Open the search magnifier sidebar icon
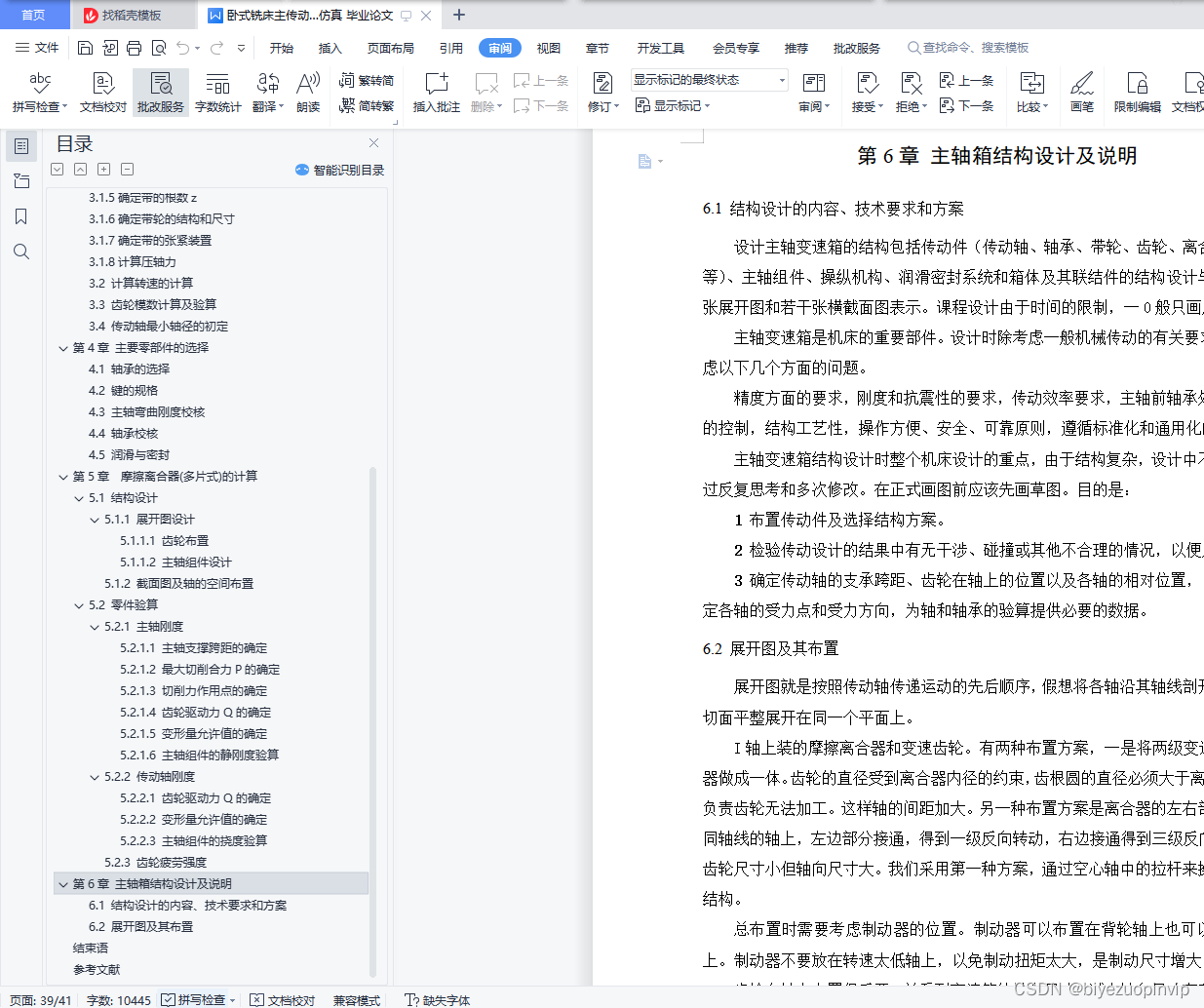Viewport: 1204px width, 1008px height. pos(21,252)
